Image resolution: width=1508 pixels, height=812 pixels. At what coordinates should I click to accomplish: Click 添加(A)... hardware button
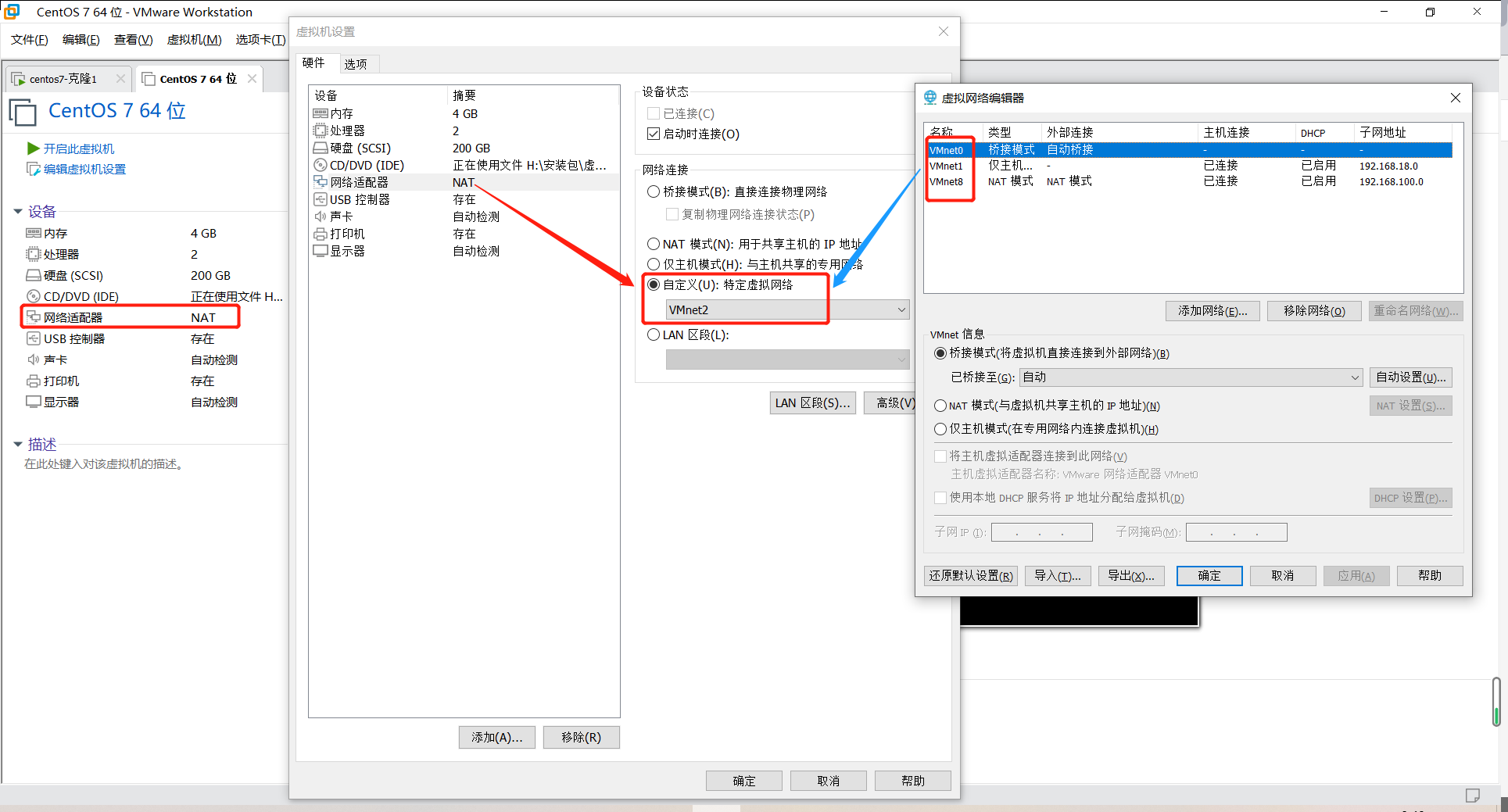(x=497, y=737)
